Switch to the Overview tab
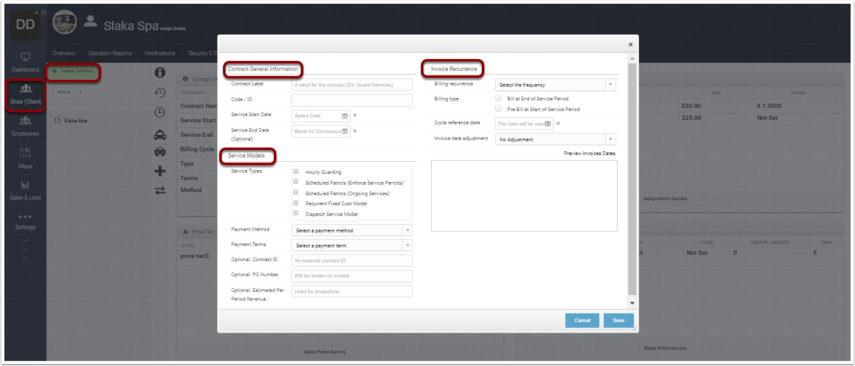Screen dimensions: 855x366 pyautogui.click(x=63, y=53)
